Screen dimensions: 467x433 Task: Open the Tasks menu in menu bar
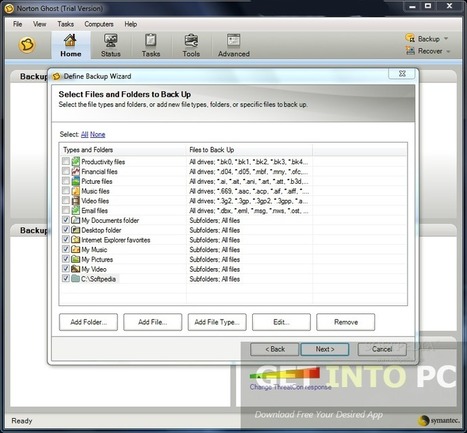[65, 24]
